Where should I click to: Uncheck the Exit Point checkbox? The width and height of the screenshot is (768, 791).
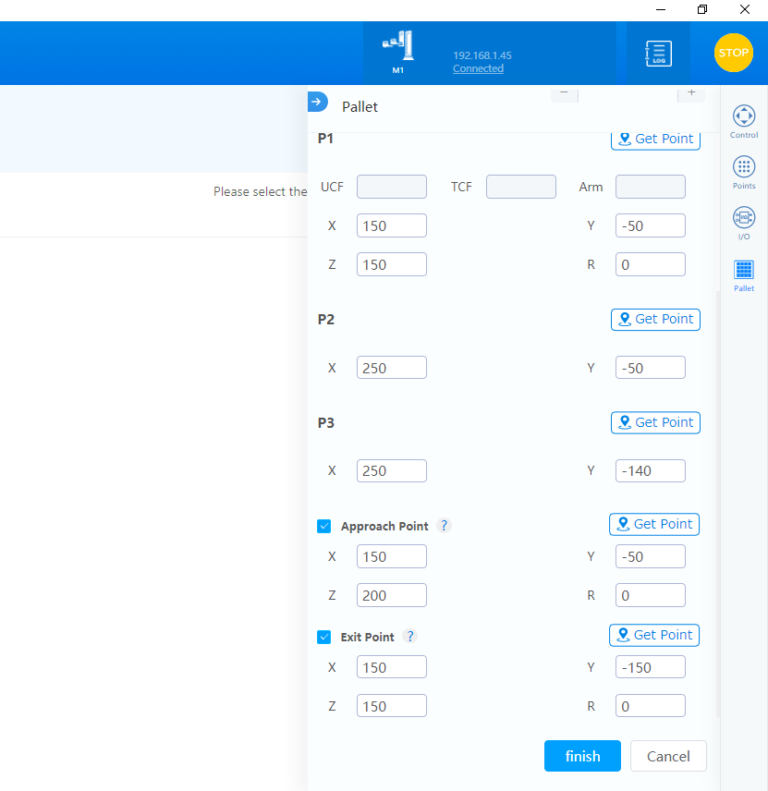pos(324,637)
